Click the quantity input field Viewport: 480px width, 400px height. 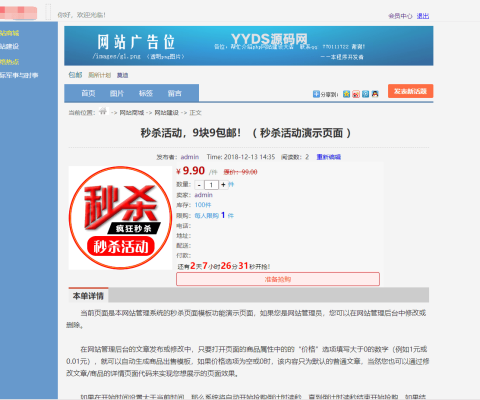211,185
